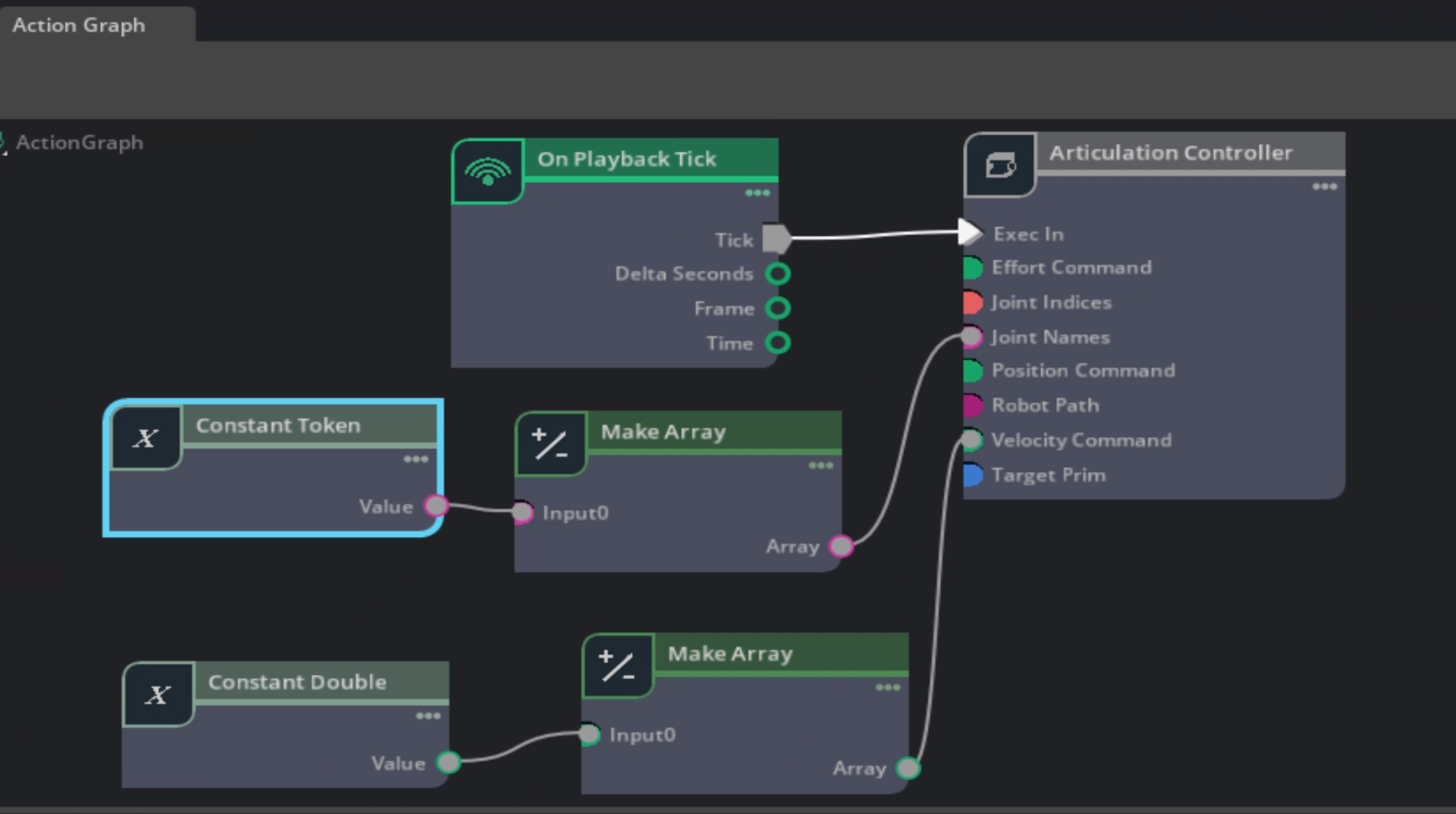Open ellipsis on Make Array feeding Joint Names

[x=821, y=466]
